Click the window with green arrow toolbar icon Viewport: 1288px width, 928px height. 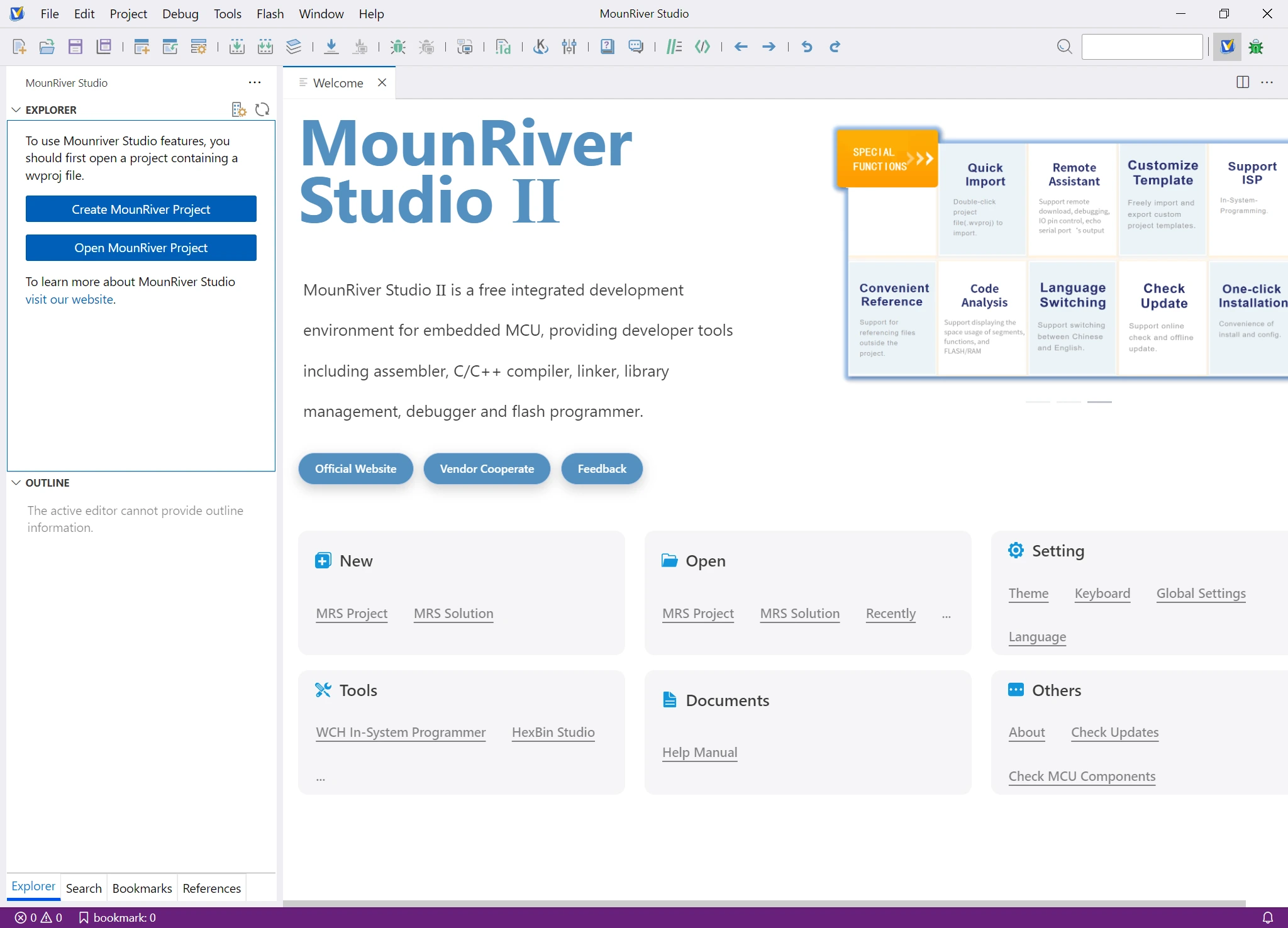pos(170,47)
